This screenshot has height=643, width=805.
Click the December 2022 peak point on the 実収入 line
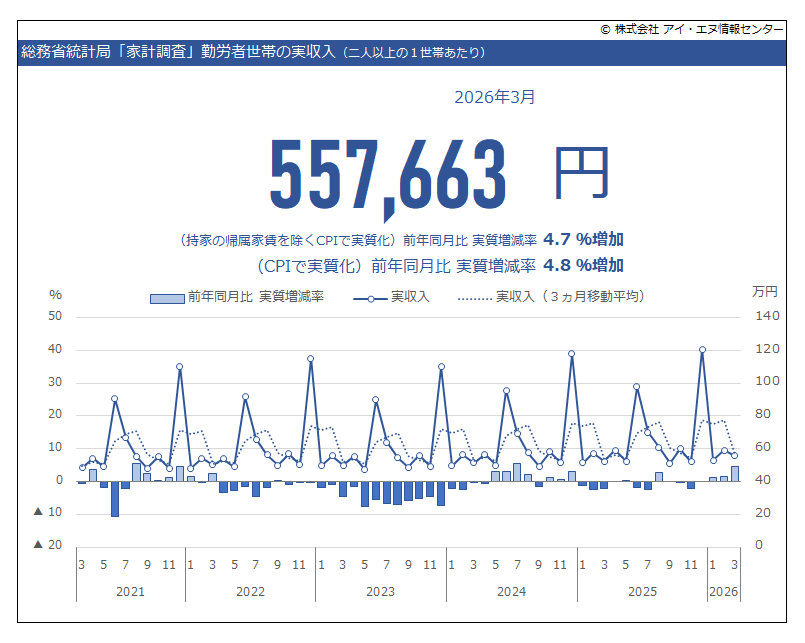[311, 359]
